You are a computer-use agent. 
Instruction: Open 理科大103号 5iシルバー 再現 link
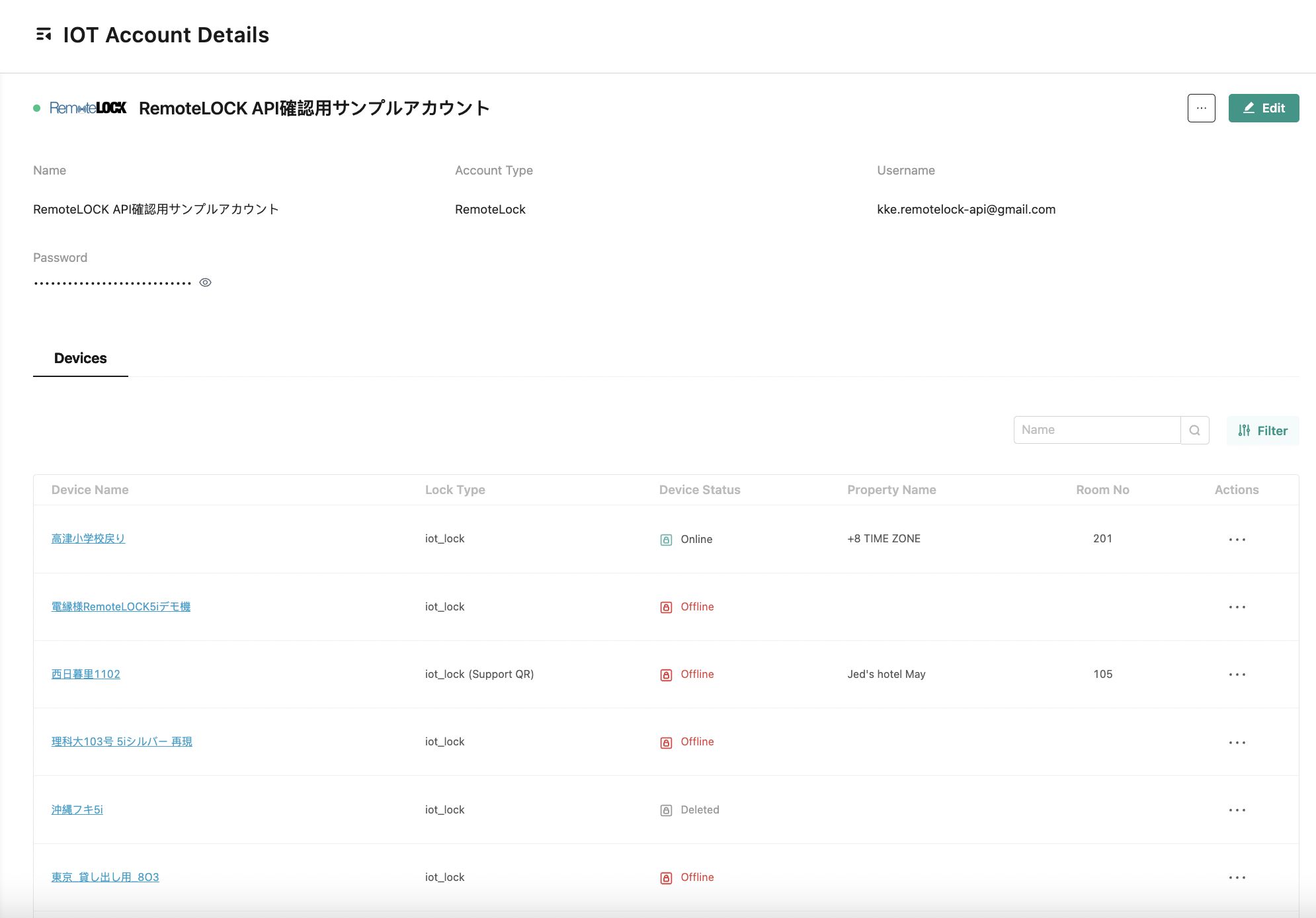[122, 741]
